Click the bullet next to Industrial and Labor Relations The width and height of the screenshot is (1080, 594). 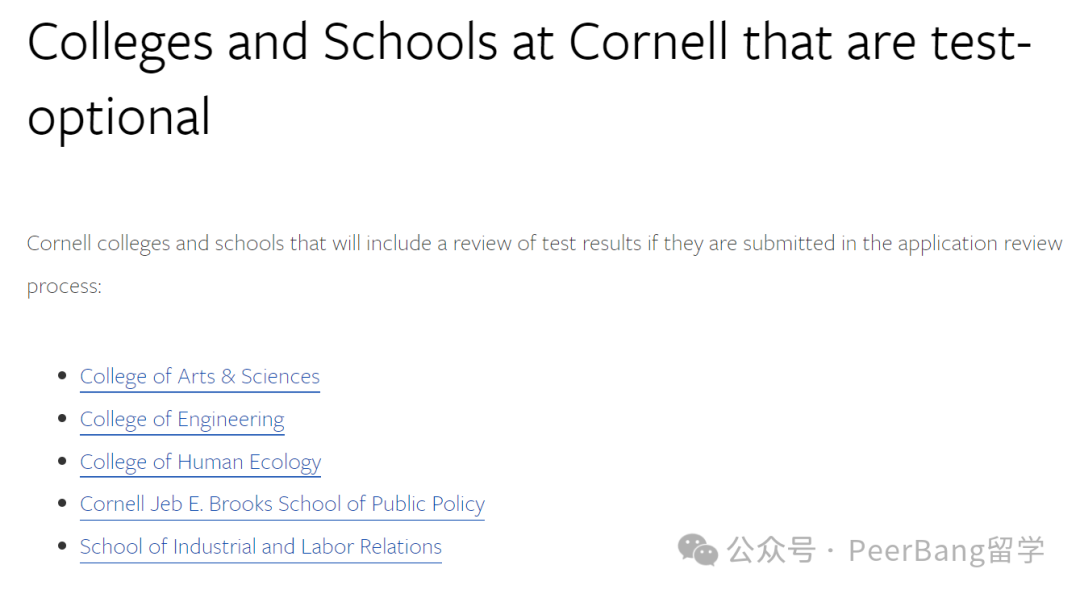point(63,546)
